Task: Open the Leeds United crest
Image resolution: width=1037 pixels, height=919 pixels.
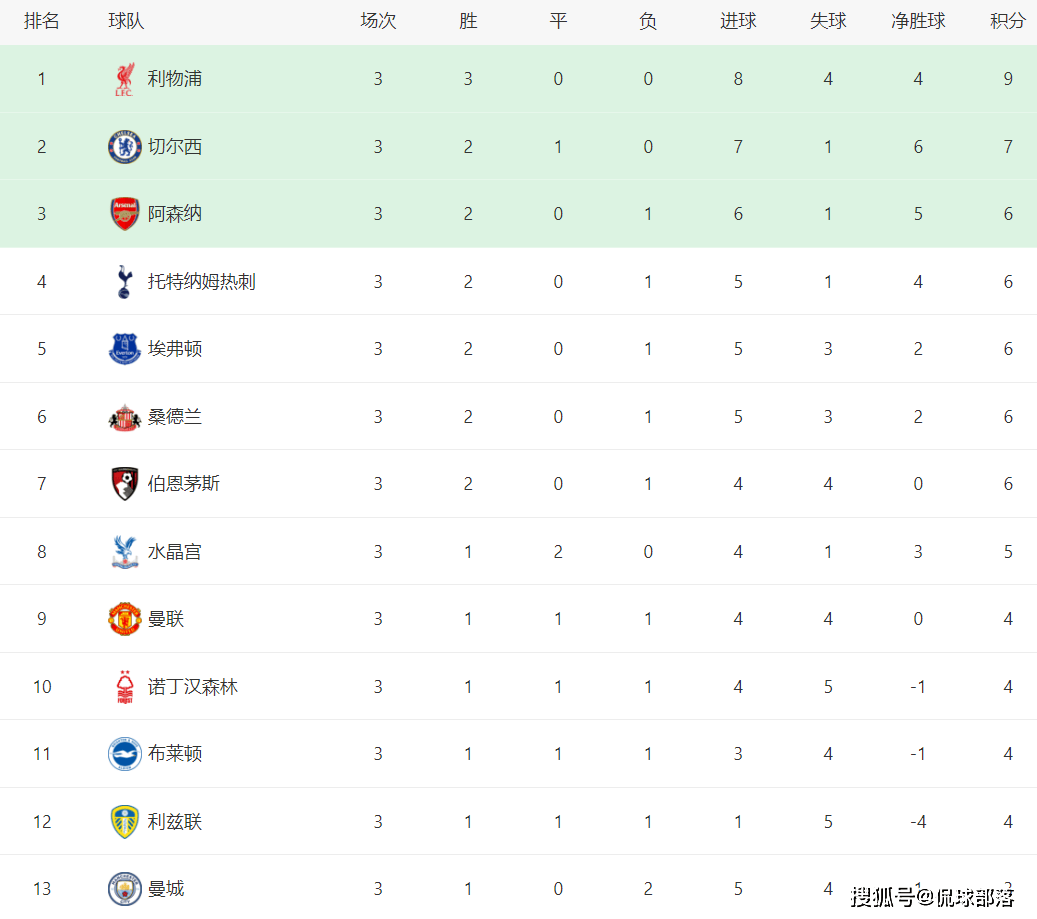Action: 124,822
